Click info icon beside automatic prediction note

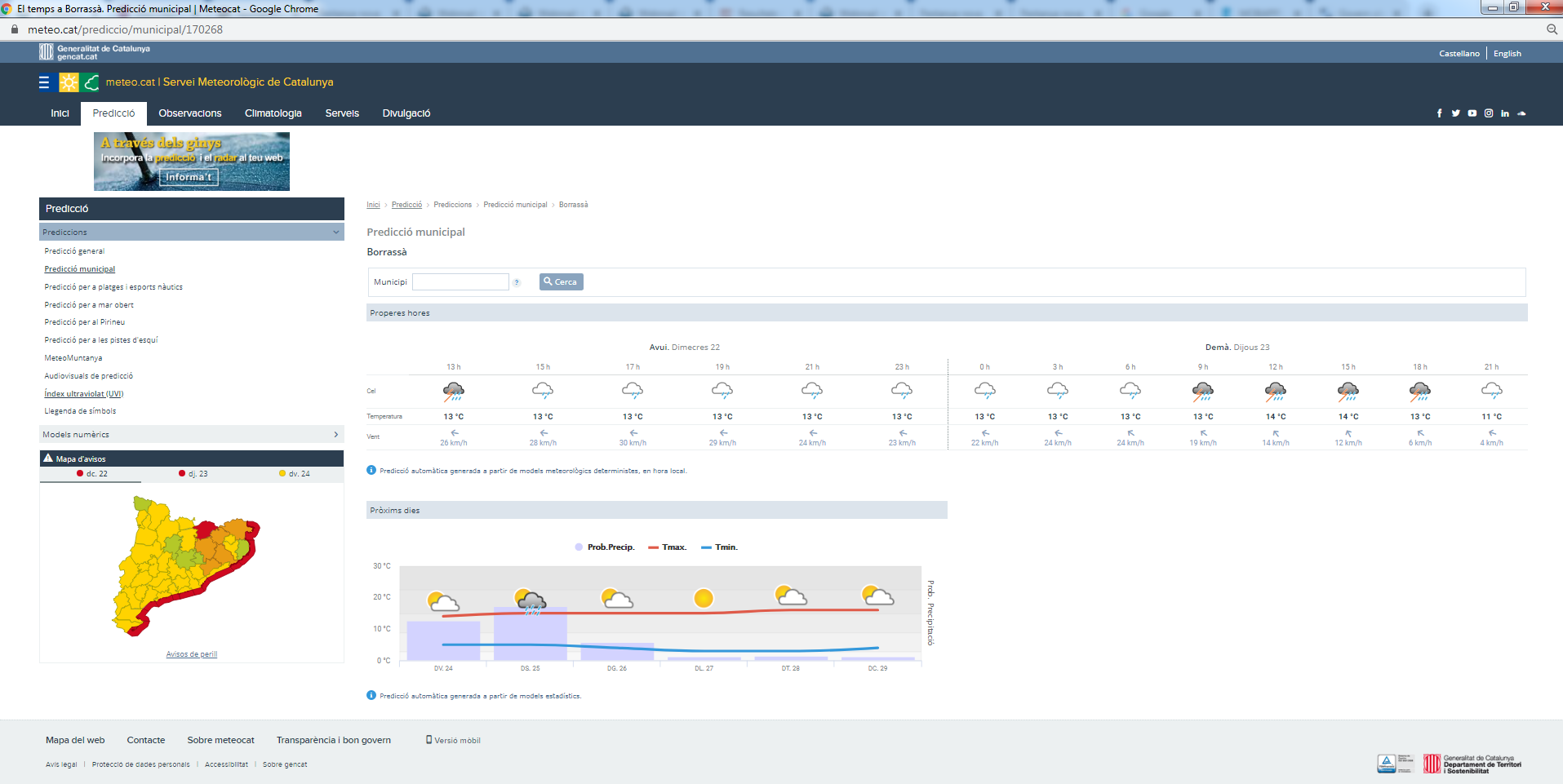coord(371,470)
